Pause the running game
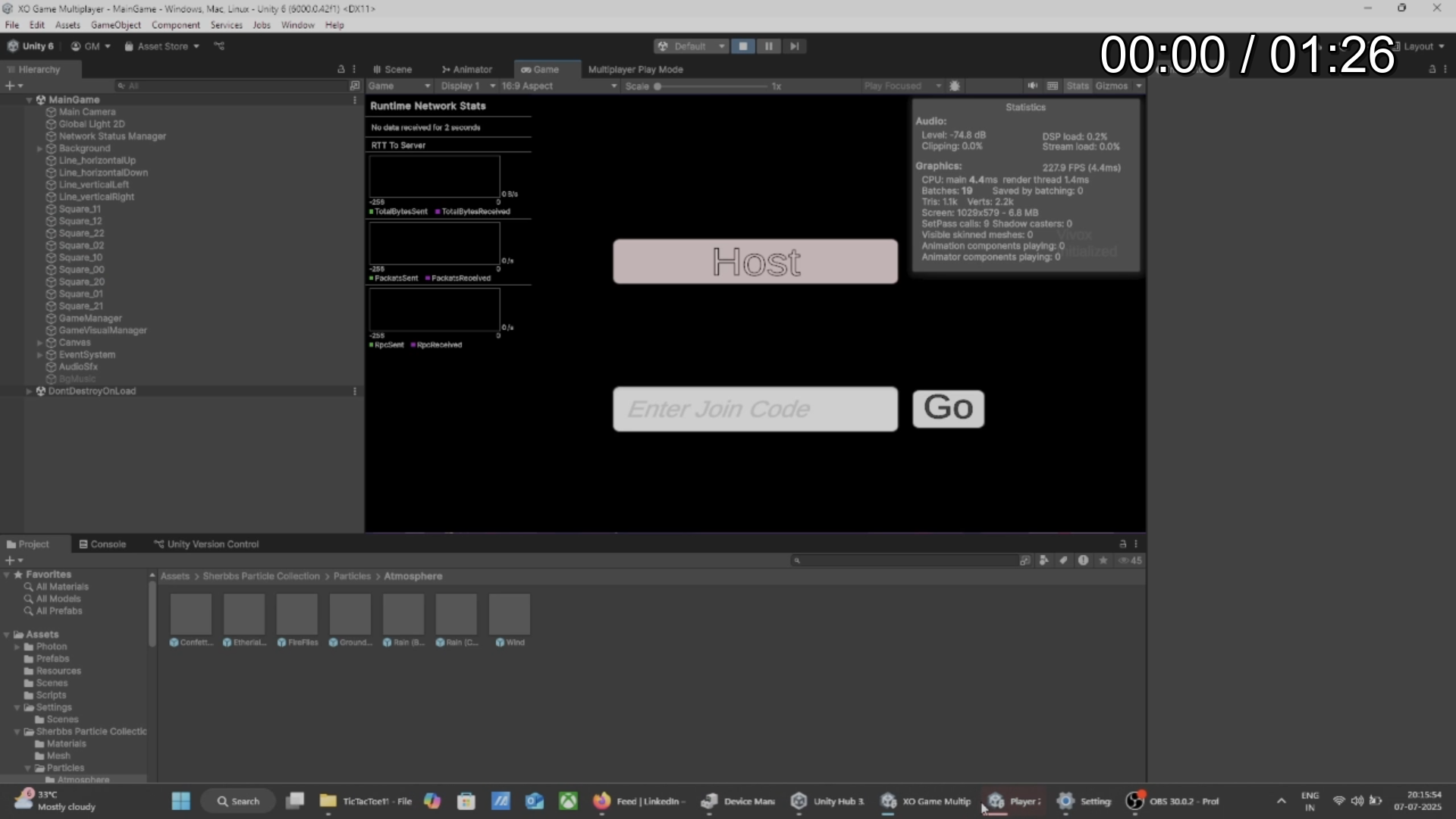Viewport: 1456px width, 819px height. 768,46
